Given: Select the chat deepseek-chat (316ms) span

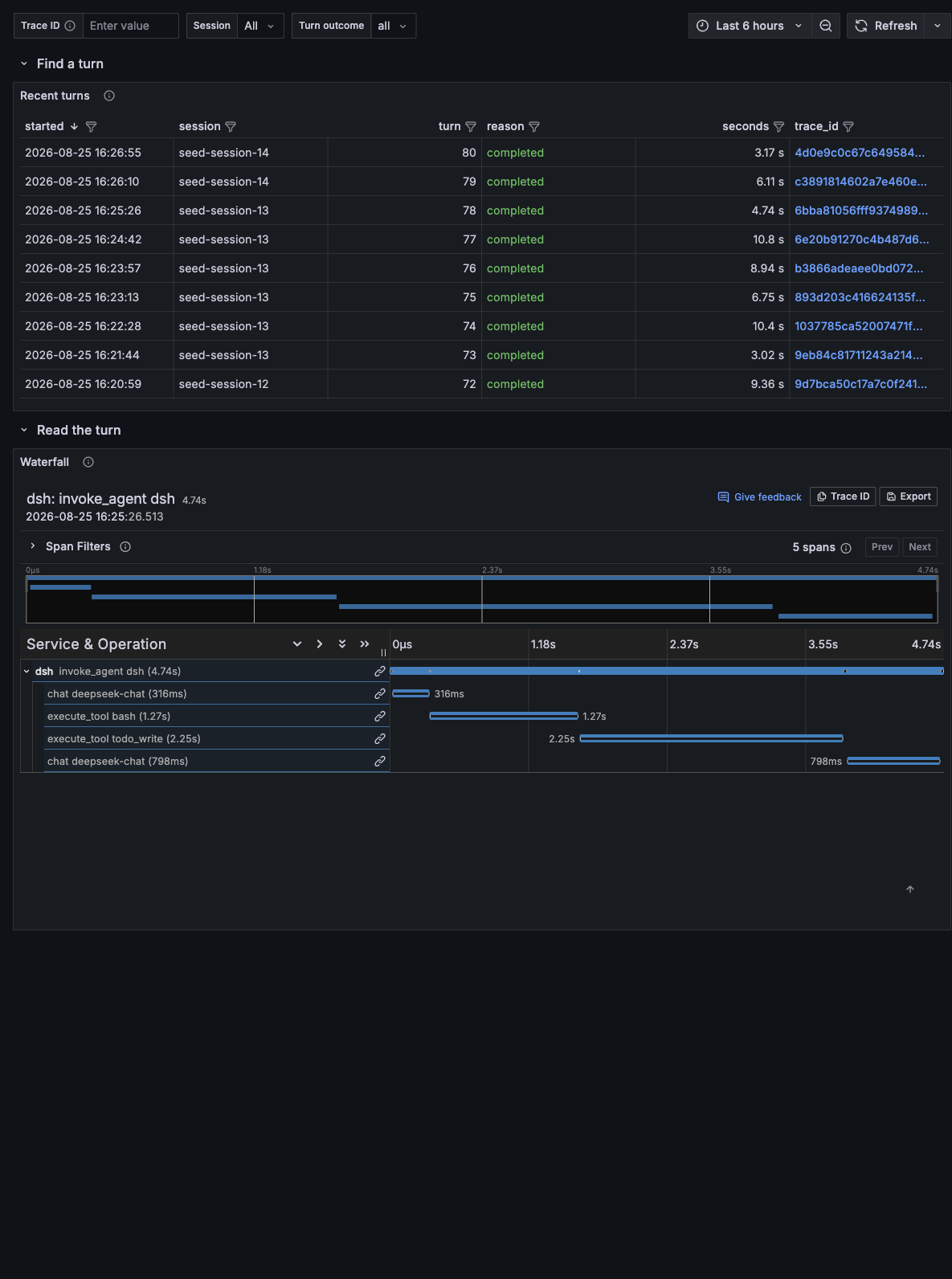Looking at the screenshot, I should (116, 694).
